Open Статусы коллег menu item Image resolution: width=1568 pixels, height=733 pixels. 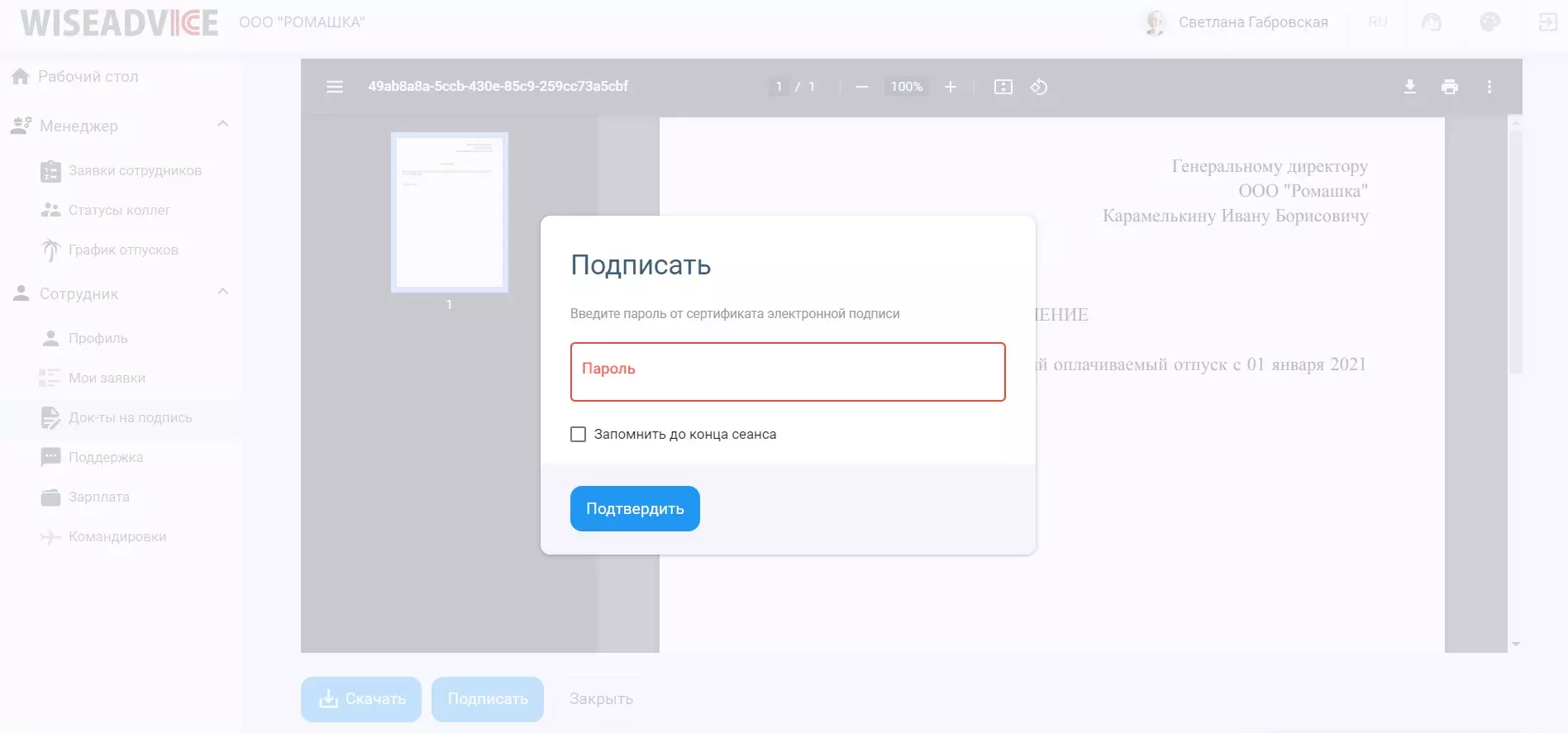pyautogui.click(x=119, y=211)
